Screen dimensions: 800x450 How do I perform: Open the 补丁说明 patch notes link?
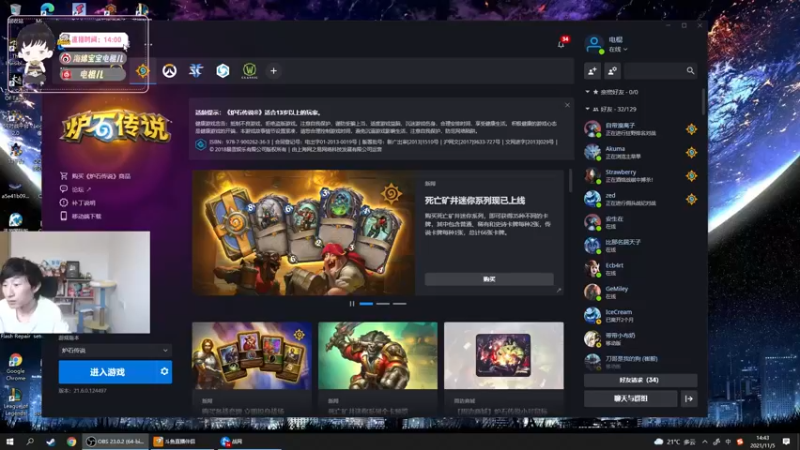click(x=78, y=203)
